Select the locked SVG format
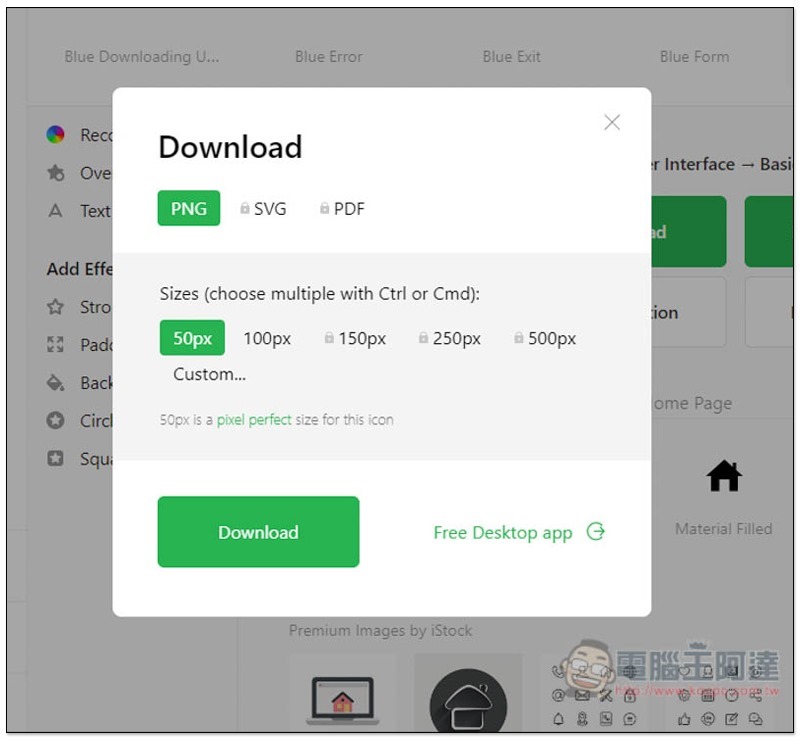Screen dimensions: 800x741 tap(263, 209)
